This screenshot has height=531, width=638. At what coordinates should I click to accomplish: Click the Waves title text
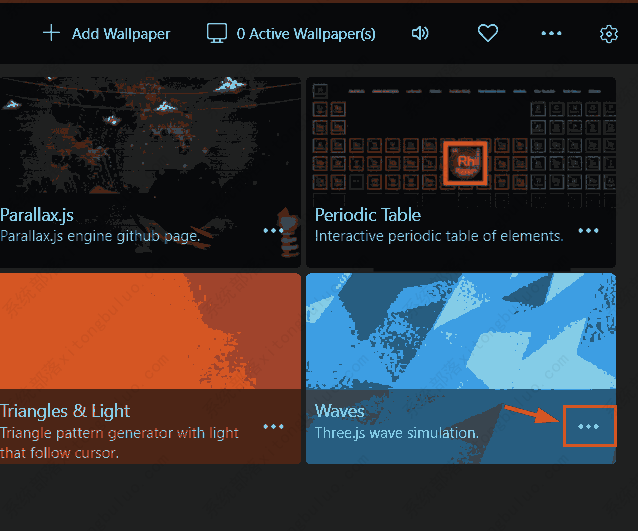[340, 411]
